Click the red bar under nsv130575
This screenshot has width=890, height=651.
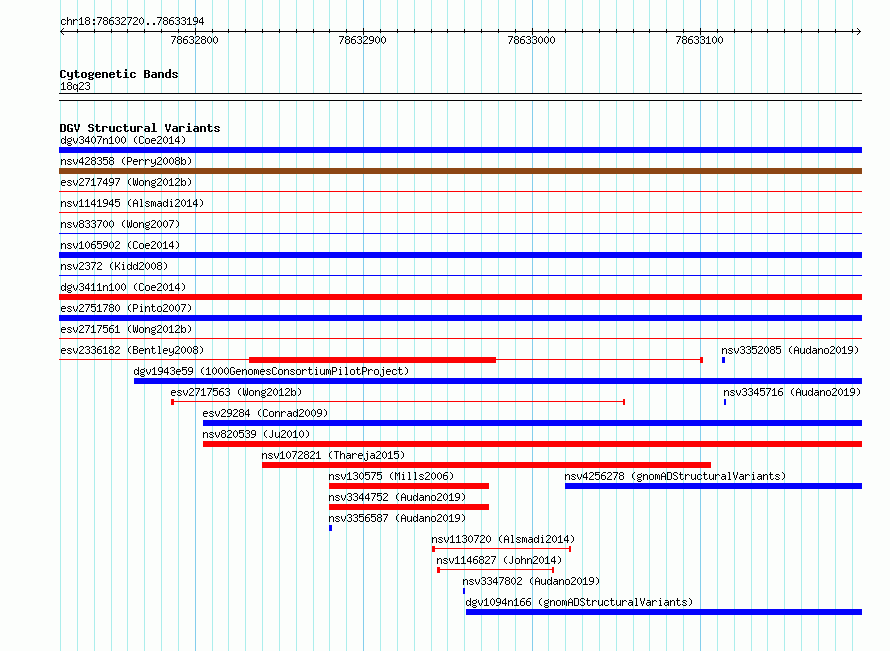coord(409,486)
